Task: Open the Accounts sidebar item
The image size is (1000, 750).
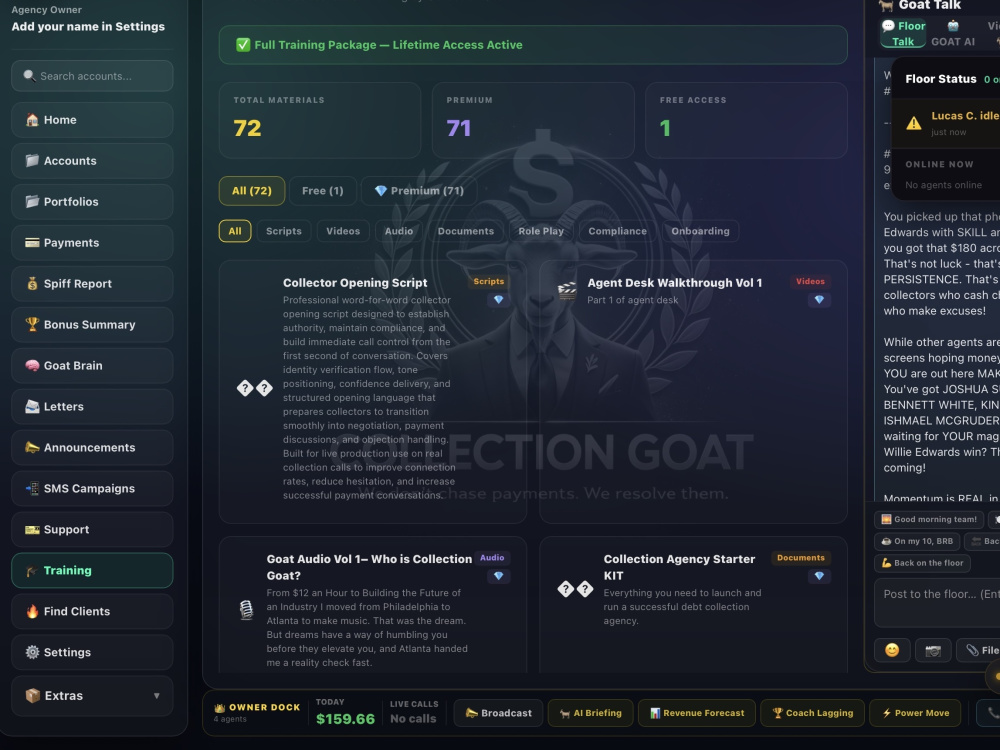Action: point(92,161)
